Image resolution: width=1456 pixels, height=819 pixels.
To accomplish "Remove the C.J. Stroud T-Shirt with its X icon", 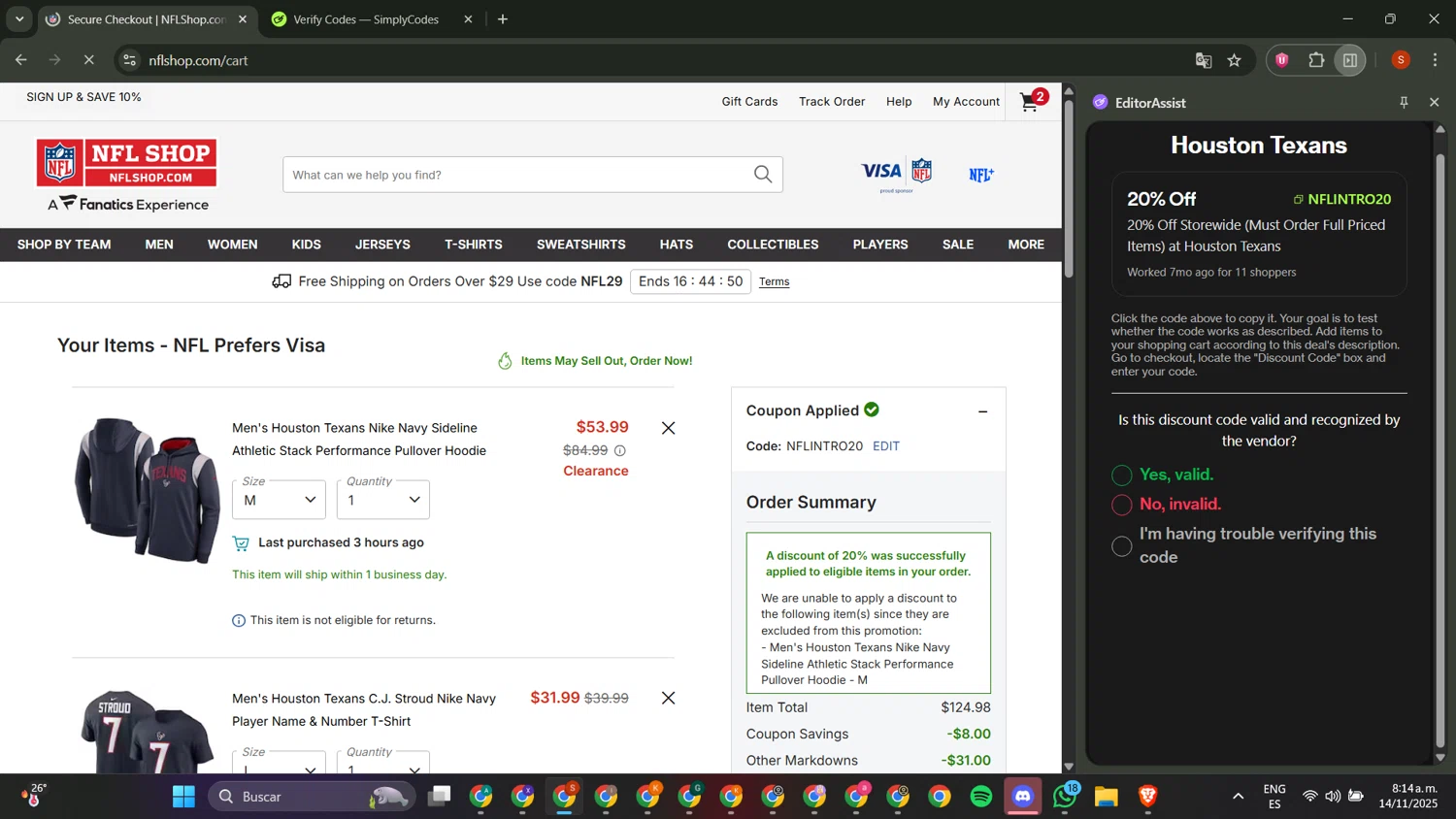I will tap(668, 698).
